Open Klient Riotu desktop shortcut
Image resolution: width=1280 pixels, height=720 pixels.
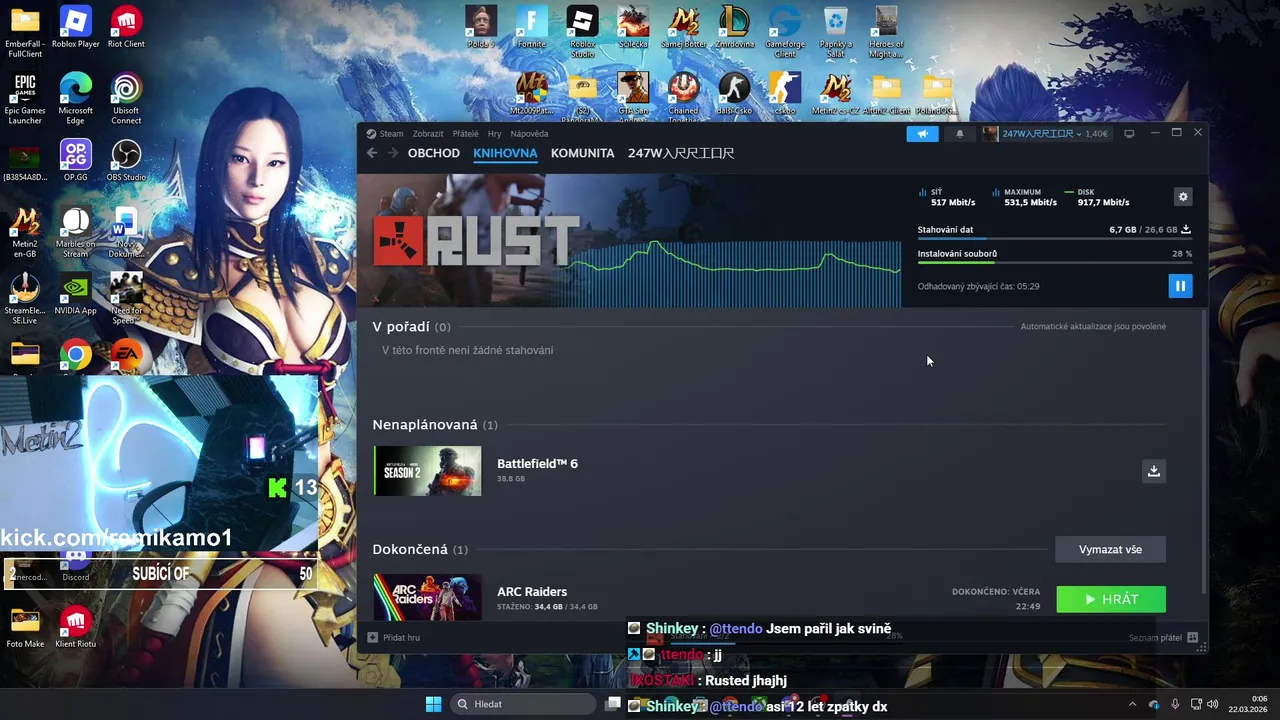76,628
